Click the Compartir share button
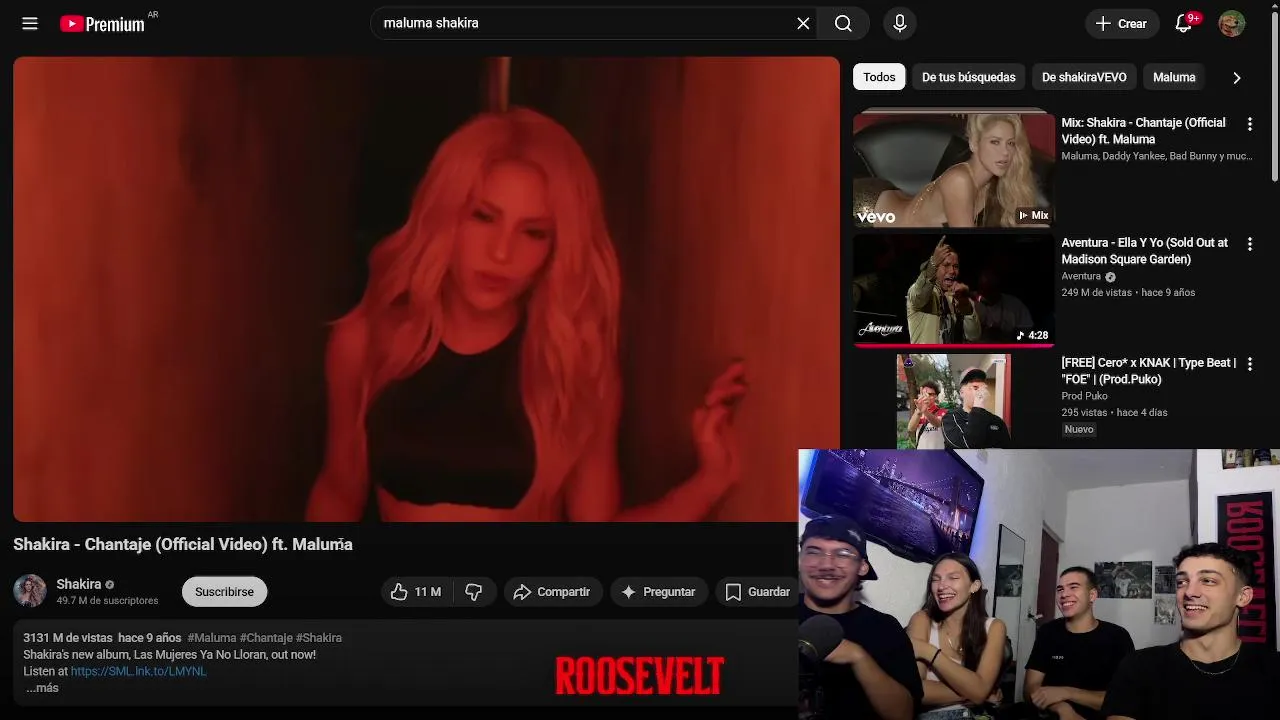 [553, 592]
